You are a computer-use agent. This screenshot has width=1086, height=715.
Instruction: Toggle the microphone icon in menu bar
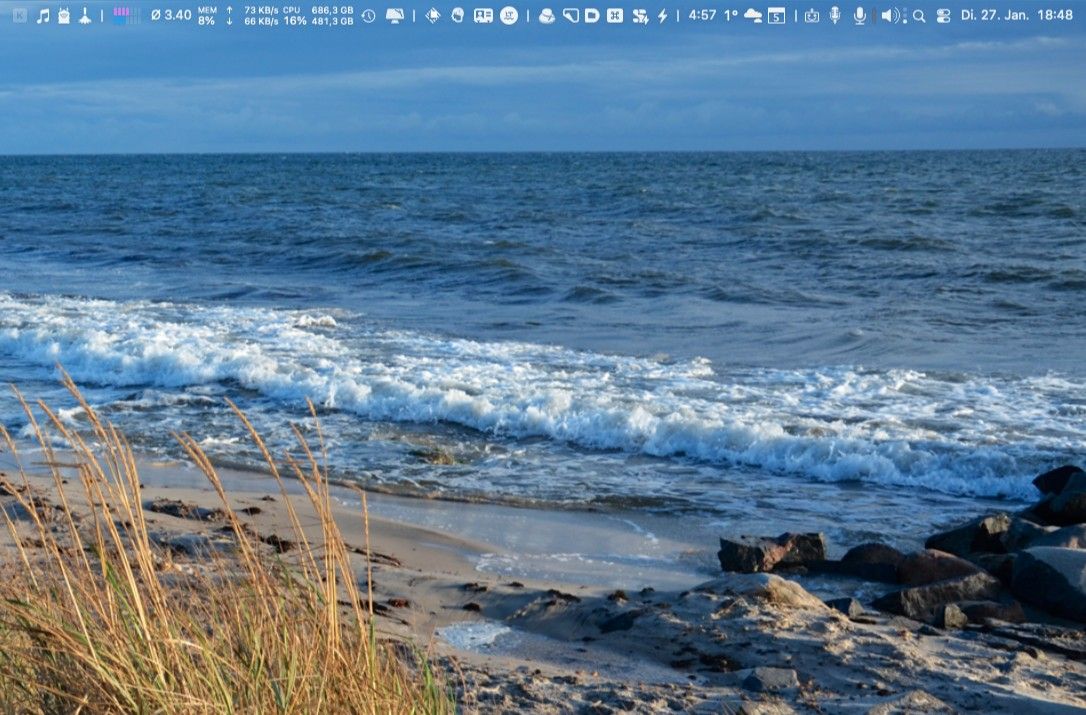[x=859, y=15]
